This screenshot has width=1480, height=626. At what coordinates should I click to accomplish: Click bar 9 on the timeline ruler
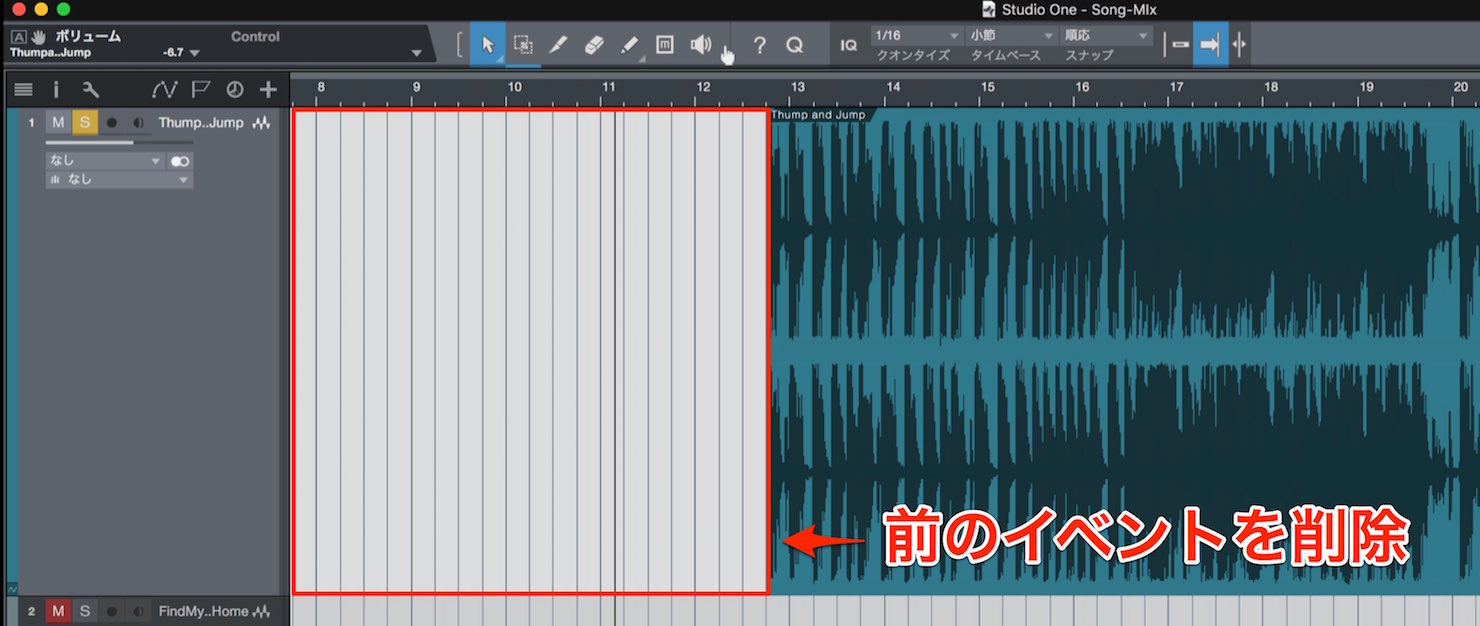(416, 88)
